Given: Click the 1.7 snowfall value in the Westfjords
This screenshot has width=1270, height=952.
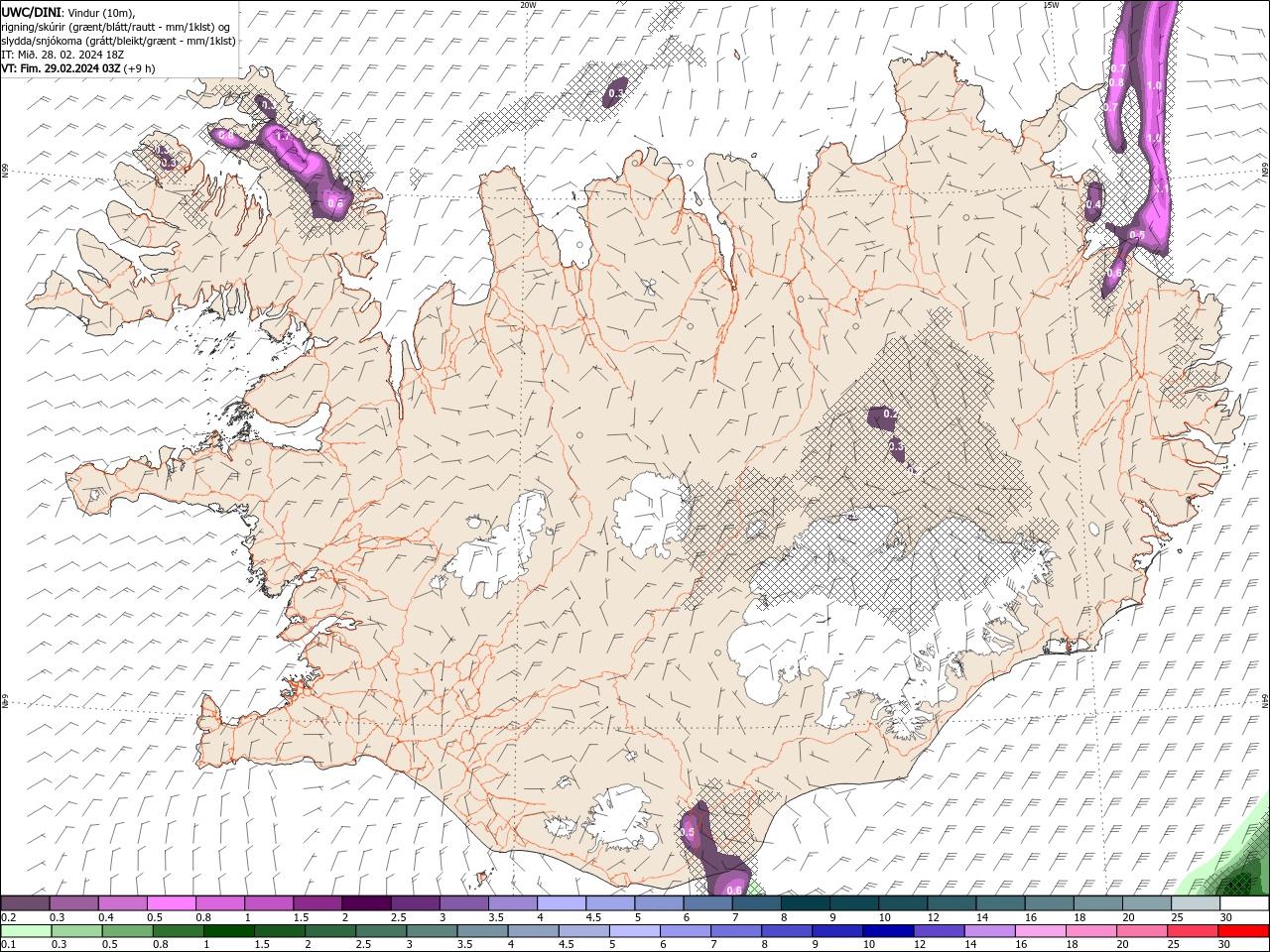Looking at the screenshot, I should [x=282, y=137].
